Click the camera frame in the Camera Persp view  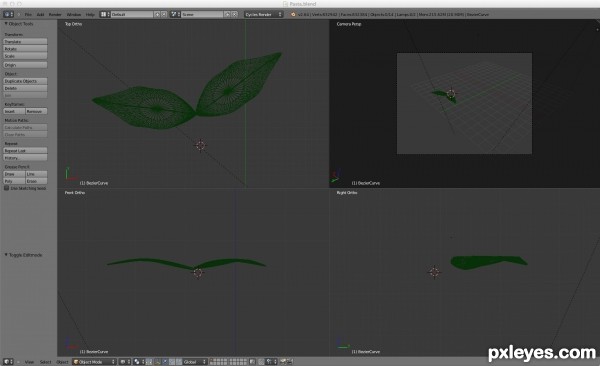[x=464, y=103]
